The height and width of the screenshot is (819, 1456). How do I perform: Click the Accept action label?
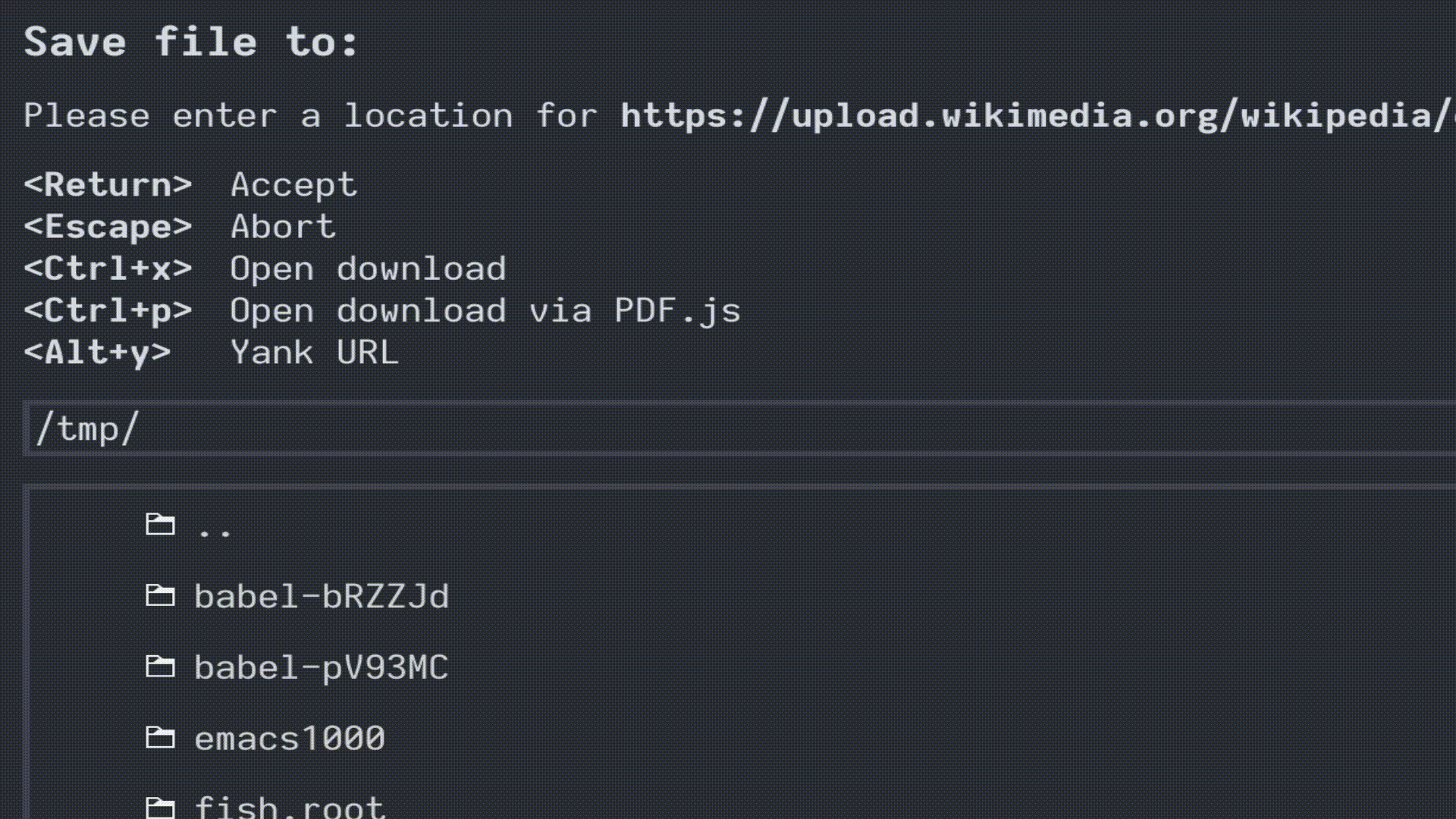294,184
